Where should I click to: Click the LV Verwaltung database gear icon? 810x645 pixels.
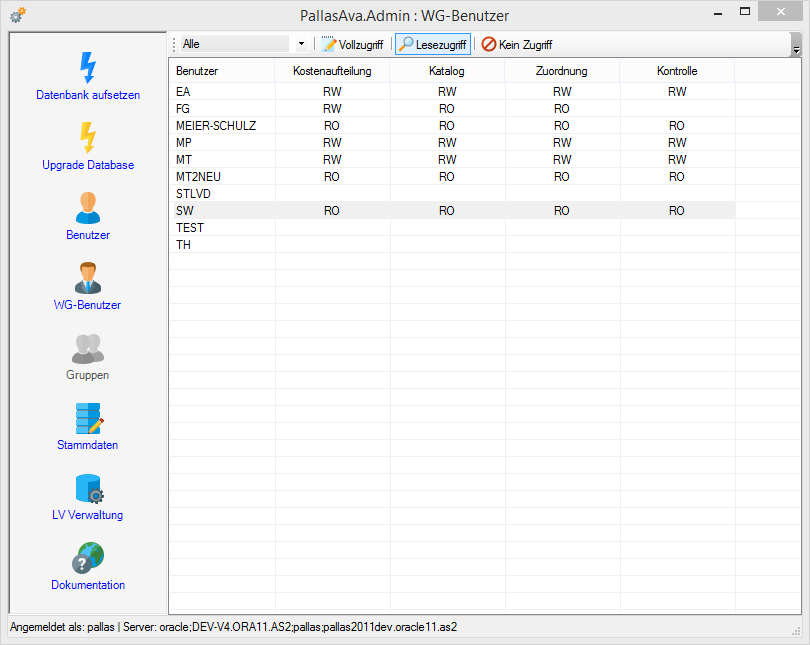pyautogui.click(x=89, y=489)
